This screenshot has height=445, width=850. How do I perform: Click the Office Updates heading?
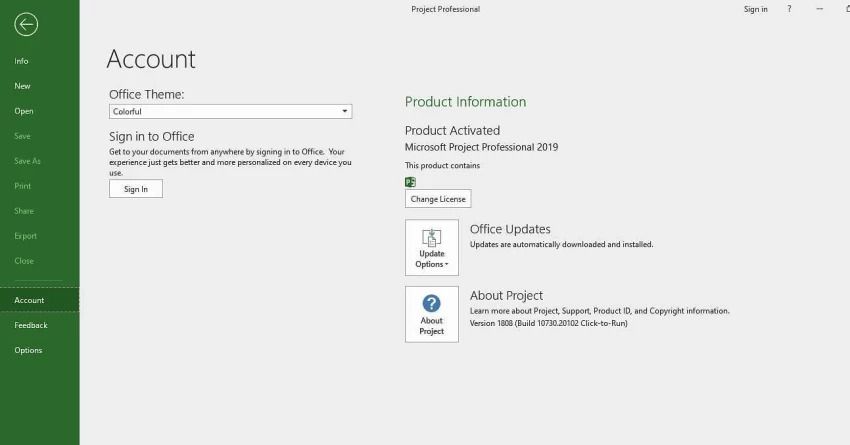click(x=510, y=229)
